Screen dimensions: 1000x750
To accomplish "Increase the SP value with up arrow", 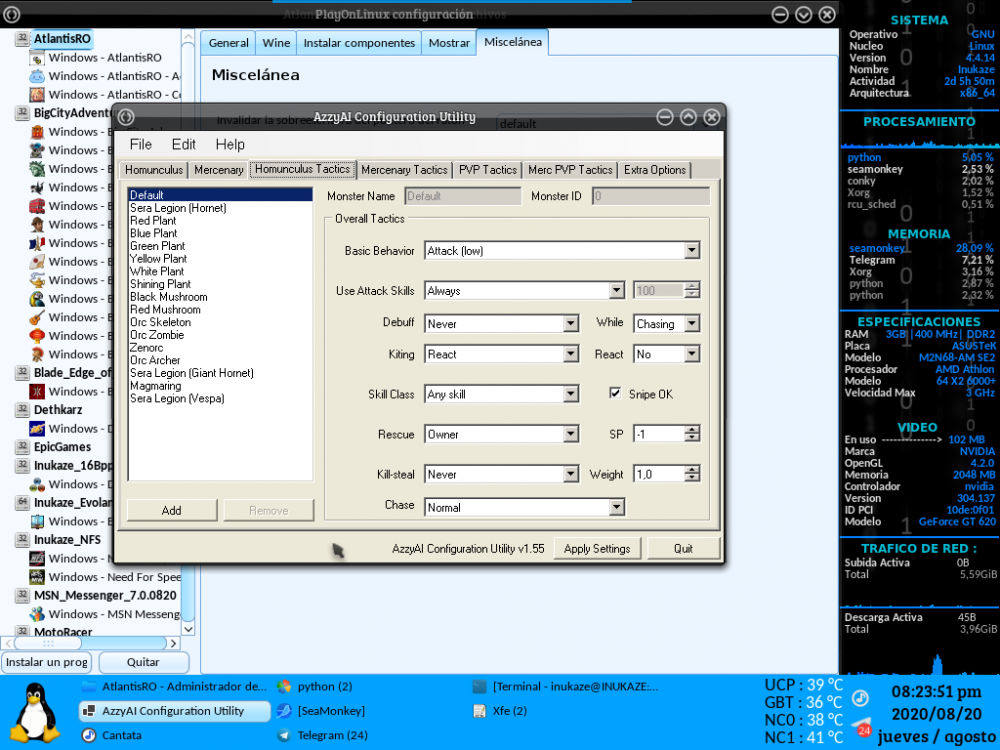I will [692, 430].
